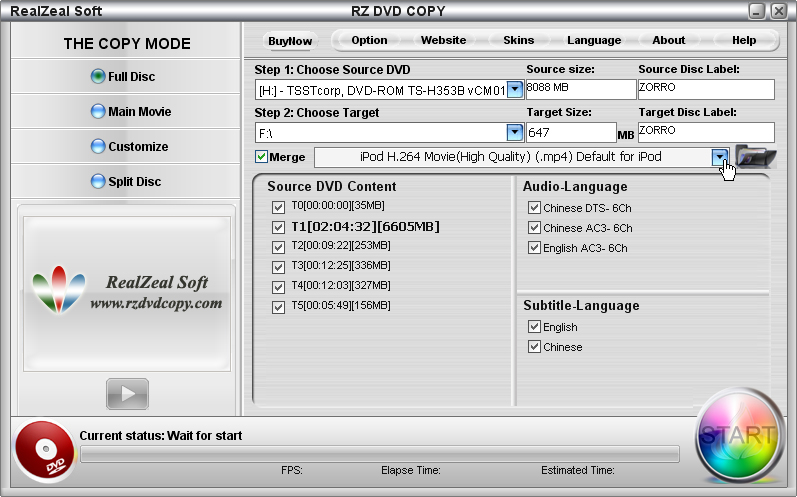The height and width of the screenshot is (497, 797).
Task: Click the BuyNow button
Action: pos(290,41)
